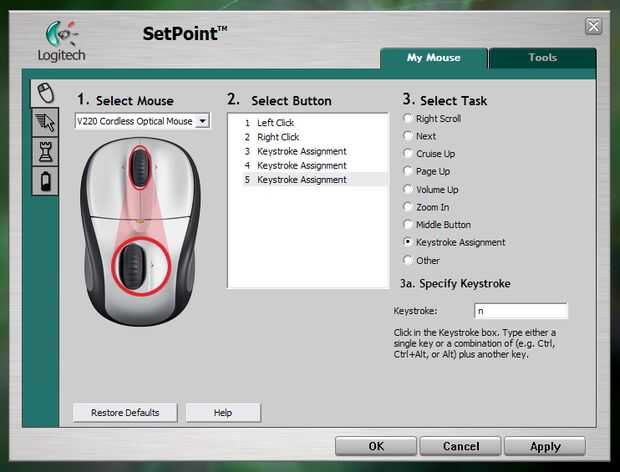Click the Cancel button
Viewport: 620px width, 472px height.
[x=461, y=446]
